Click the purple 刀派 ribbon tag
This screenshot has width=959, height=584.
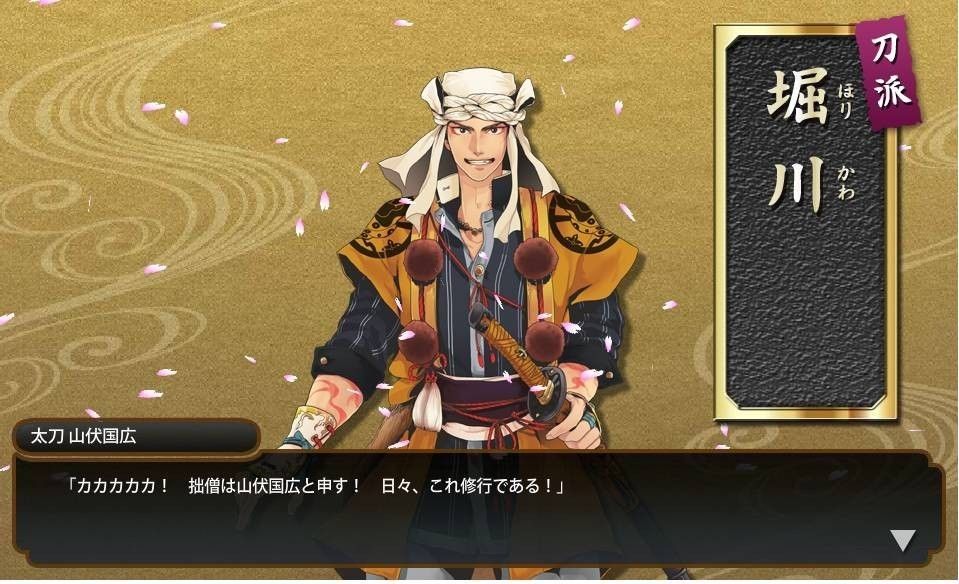(889, 72)
